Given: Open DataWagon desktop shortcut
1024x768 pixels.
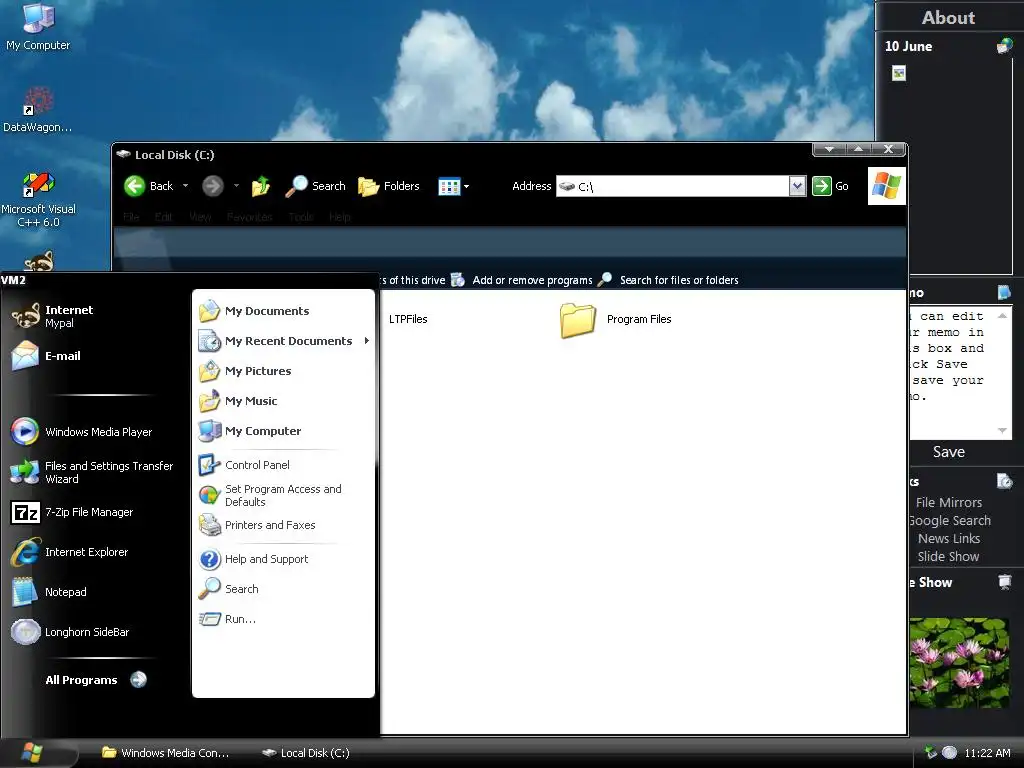Looking at the screenshot, I should [x=38, y=109].
